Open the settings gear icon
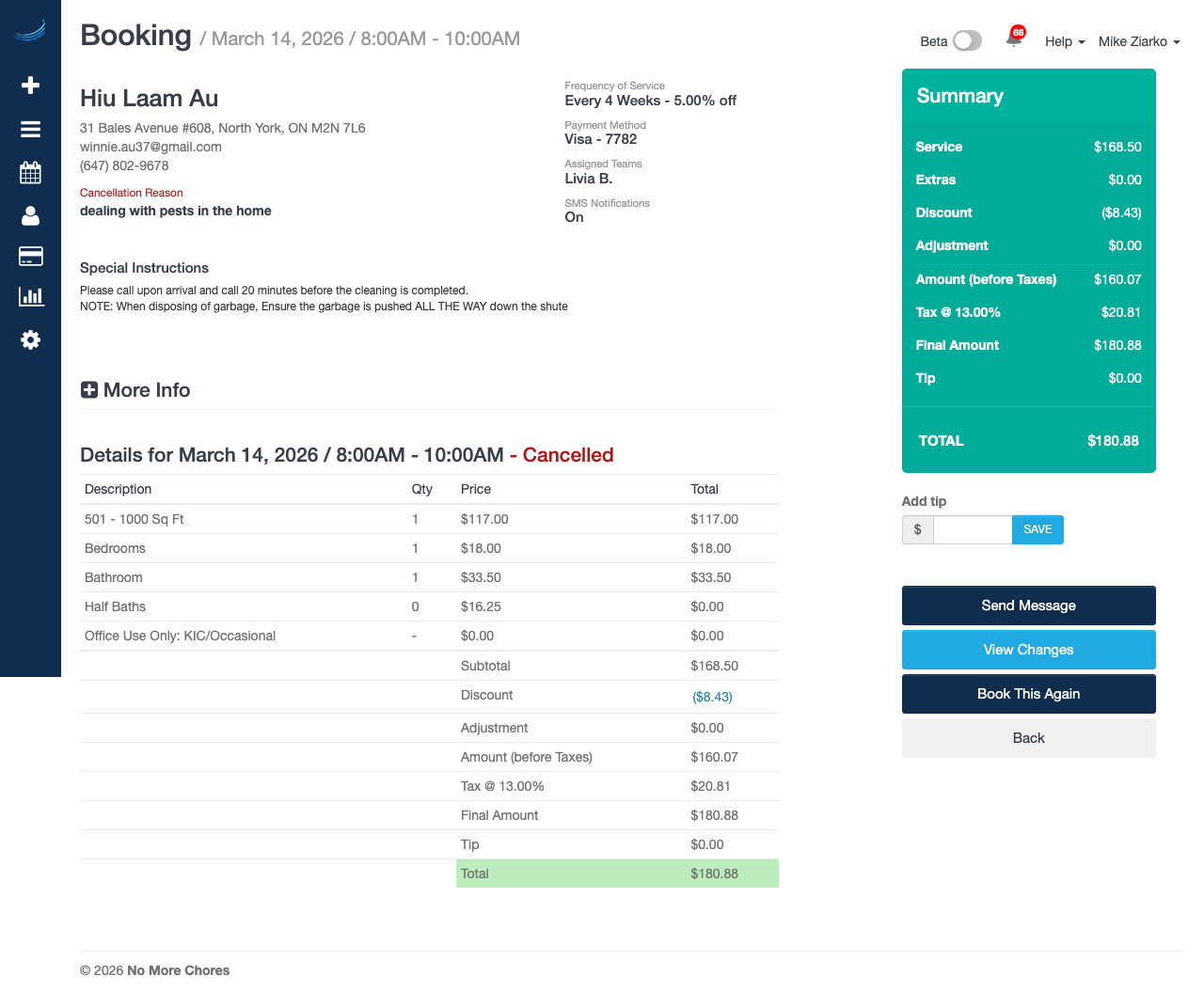The height and width of the screenshot is (1007, 1204). click(x=30, y=339)
